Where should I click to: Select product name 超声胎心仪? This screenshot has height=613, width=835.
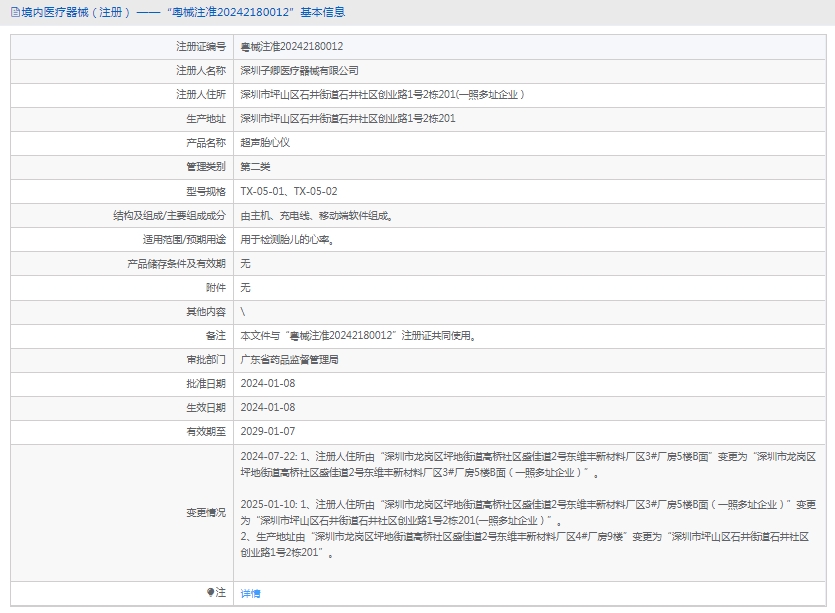coord(265,143)
